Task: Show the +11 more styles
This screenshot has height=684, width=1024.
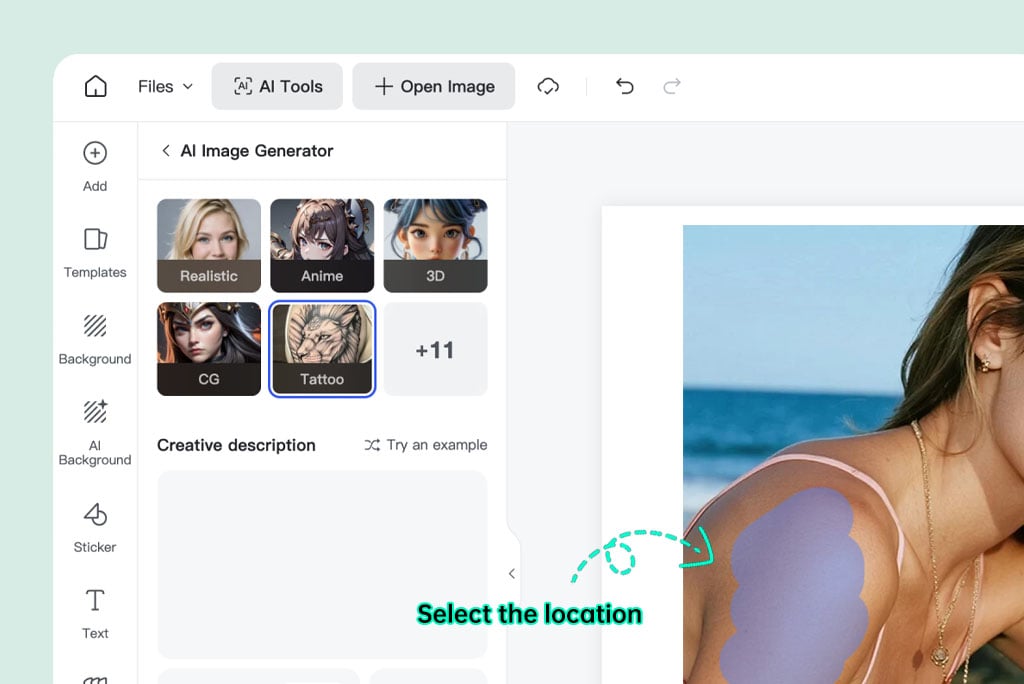Action: 436,349
